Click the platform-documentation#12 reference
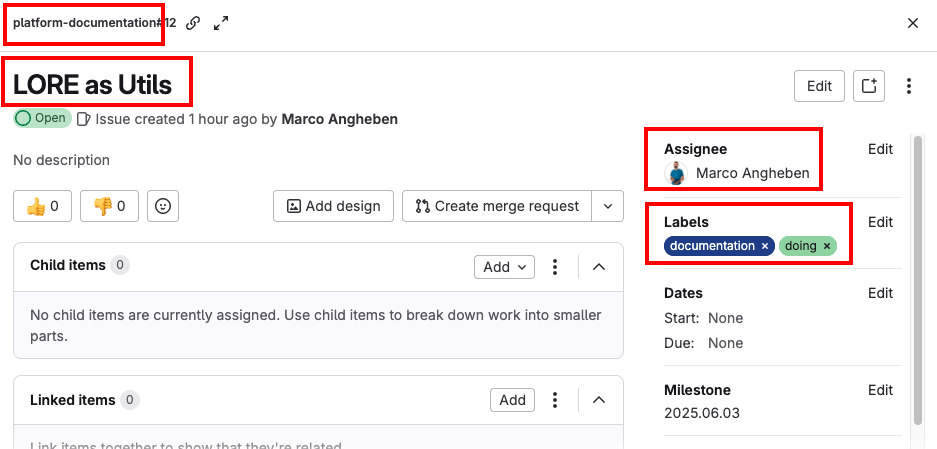Image resolution: width=937 pixels, height=449 pixels. [94, 23]
